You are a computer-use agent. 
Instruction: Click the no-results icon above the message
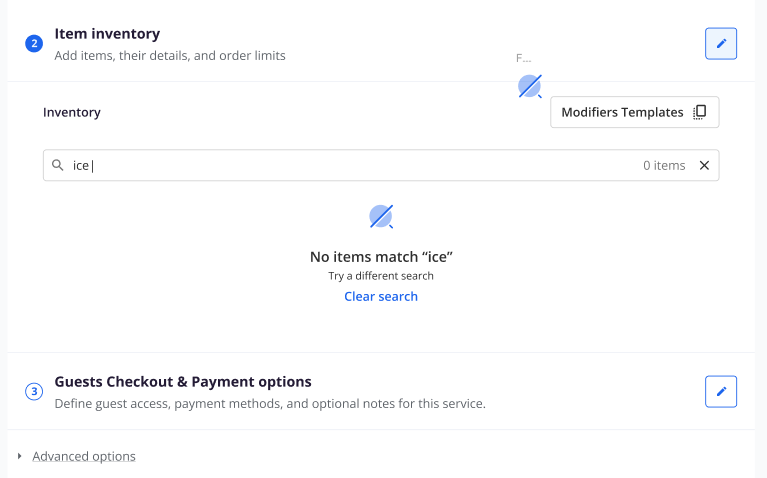click(x=381, y=216)
